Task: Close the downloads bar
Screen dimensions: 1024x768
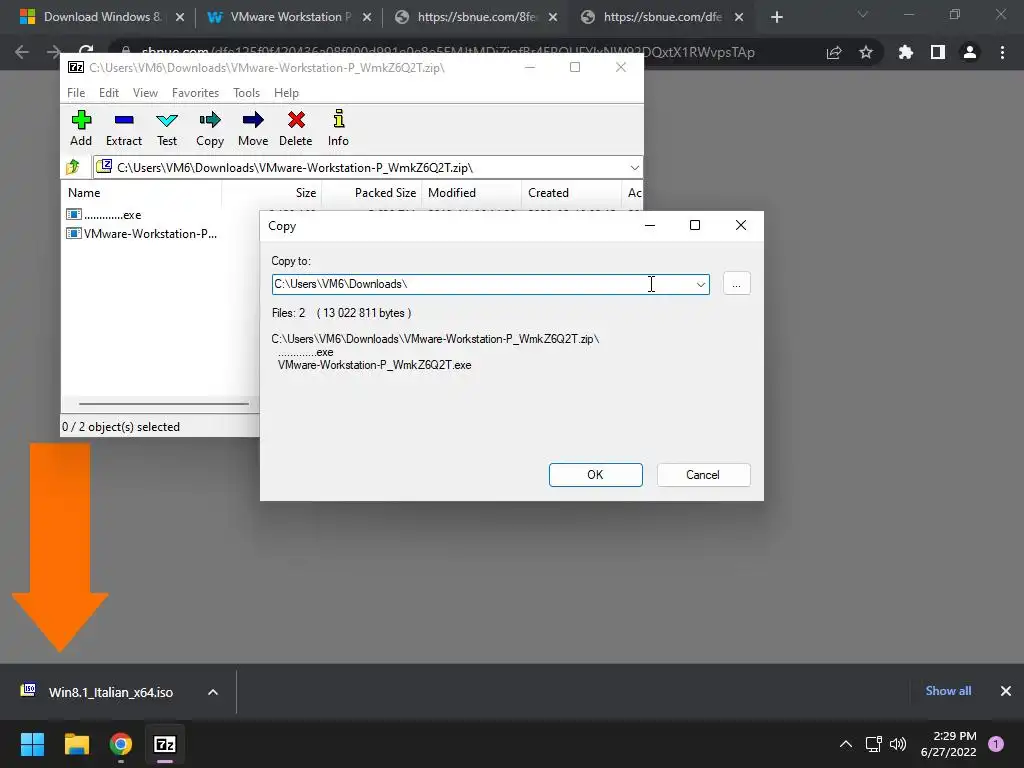Action: [x=1006, y=691]
